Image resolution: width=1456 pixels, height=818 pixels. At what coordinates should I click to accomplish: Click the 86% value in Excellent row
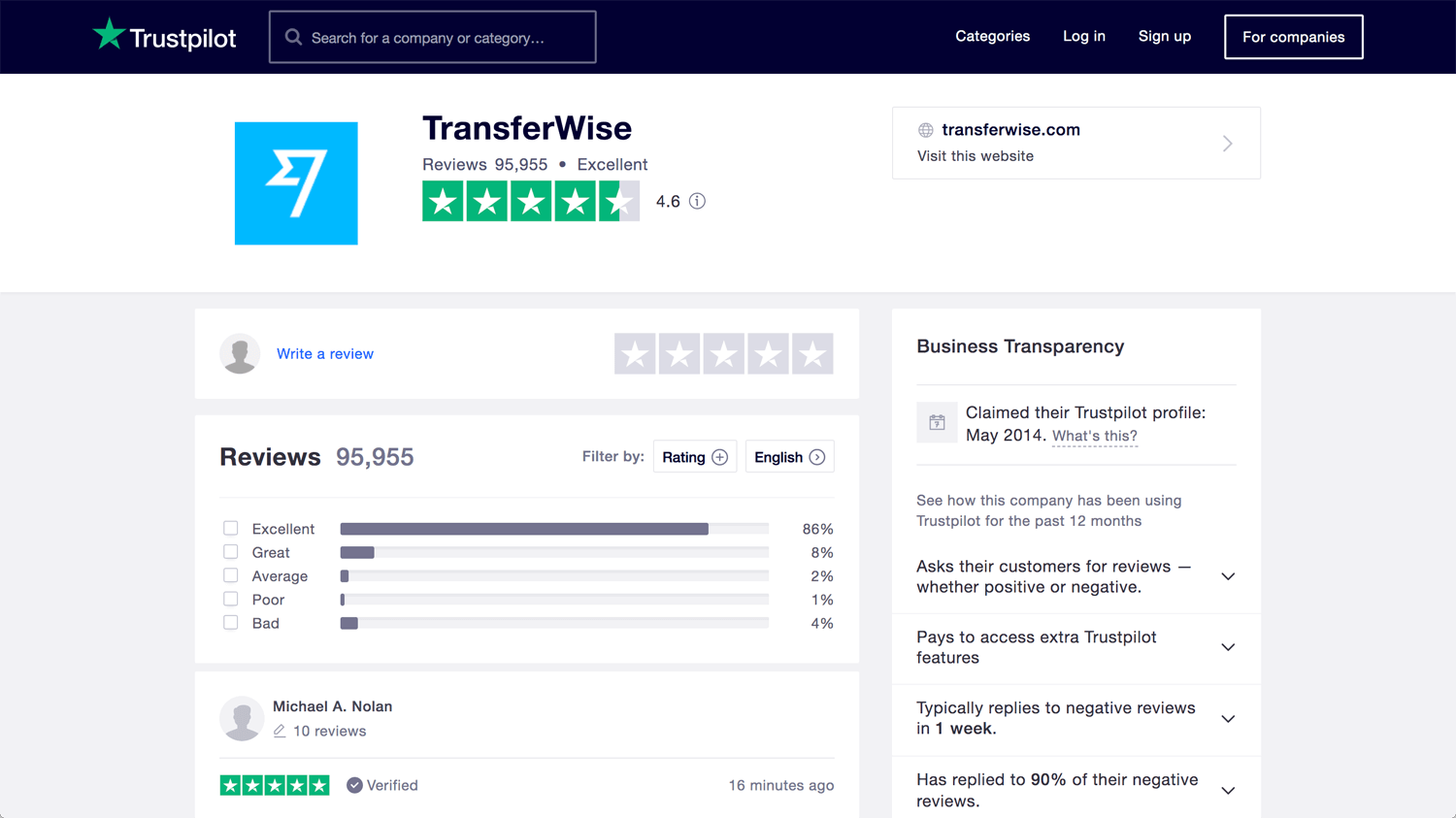[x=817, y=529]
